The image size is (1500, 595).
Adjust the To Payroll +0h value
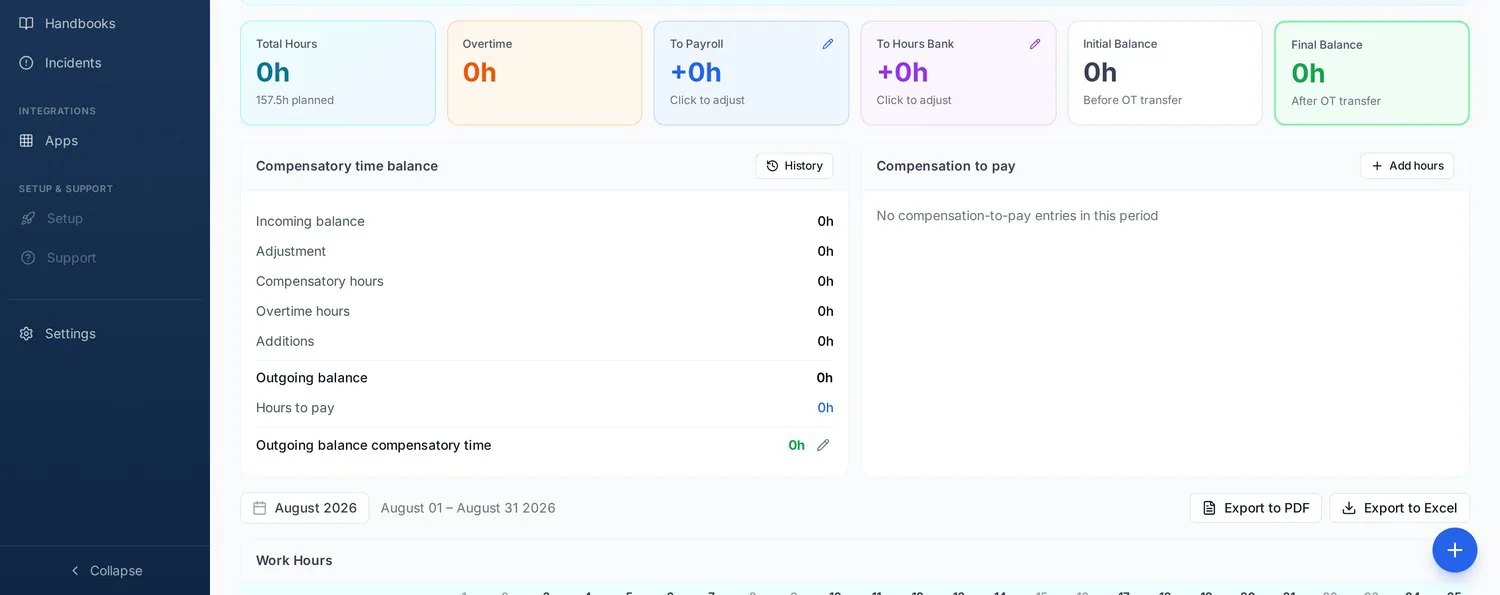click(696, 72)
